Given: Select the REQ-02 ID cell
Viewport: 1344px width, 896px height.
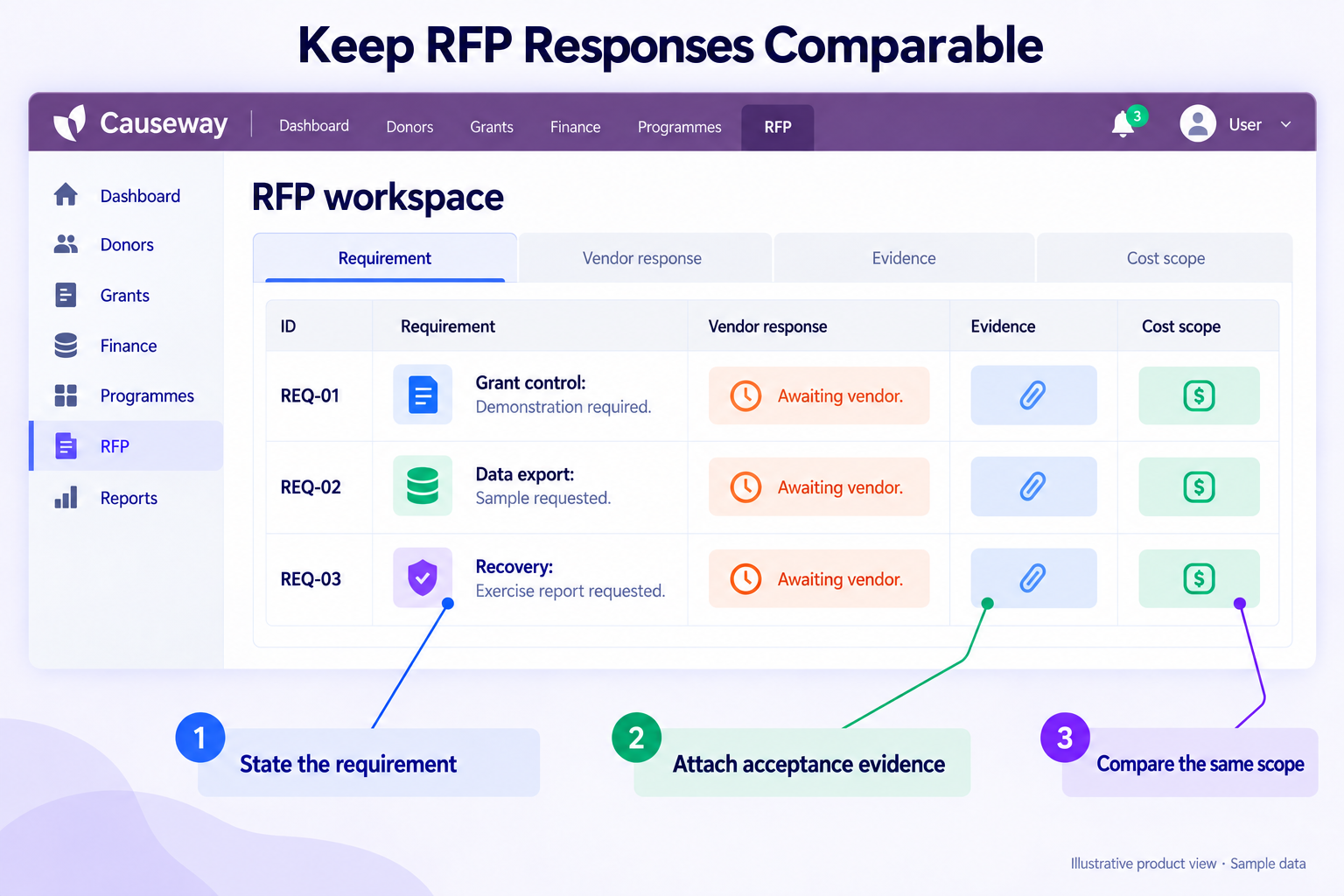Looking at the screenshot, I should point(311,486).
